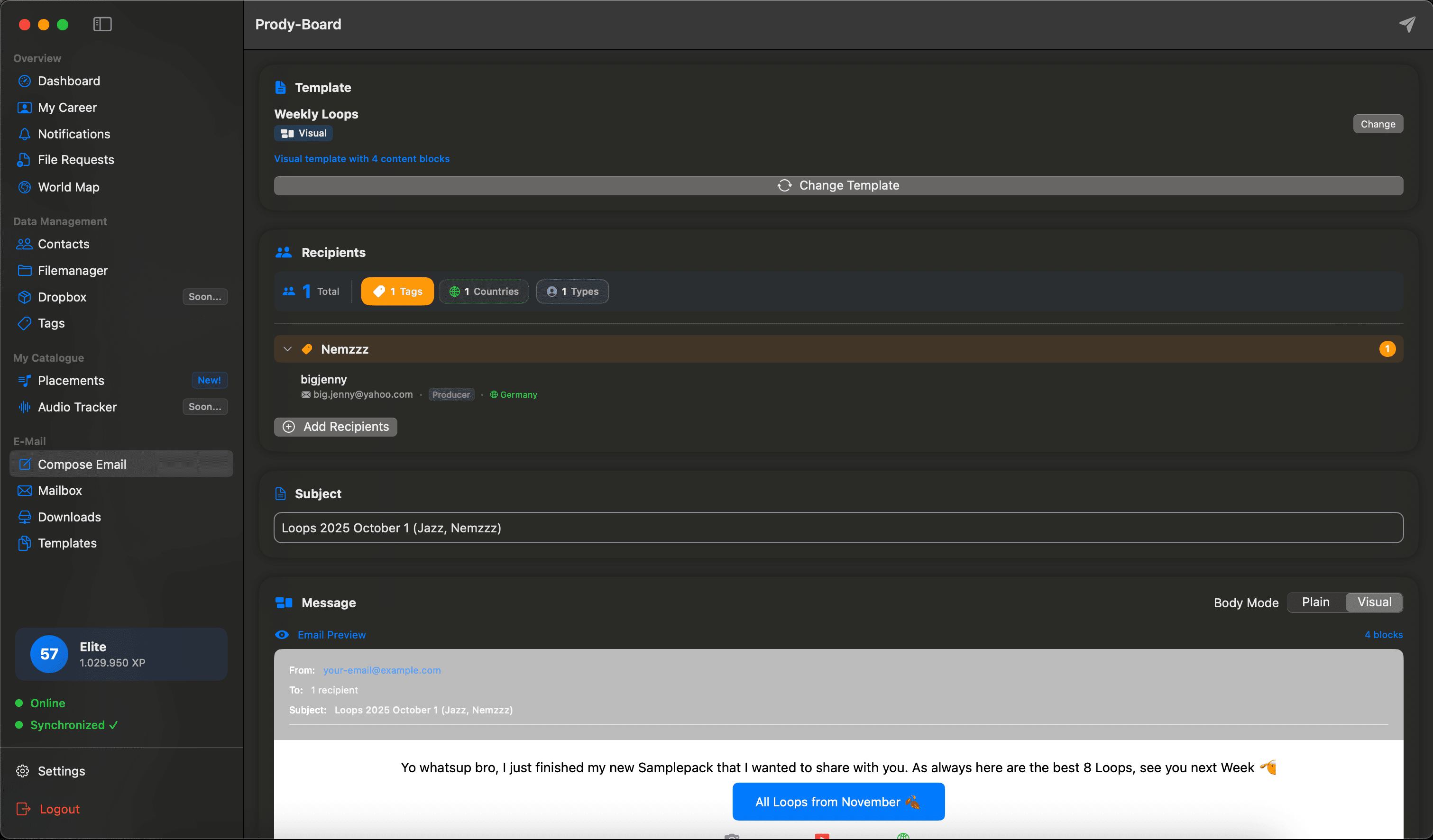Image resolution: width=1433 pixels, height=840 pixels.
Task: Expand the 1 Tags filter pill
Action: [397, 291]
